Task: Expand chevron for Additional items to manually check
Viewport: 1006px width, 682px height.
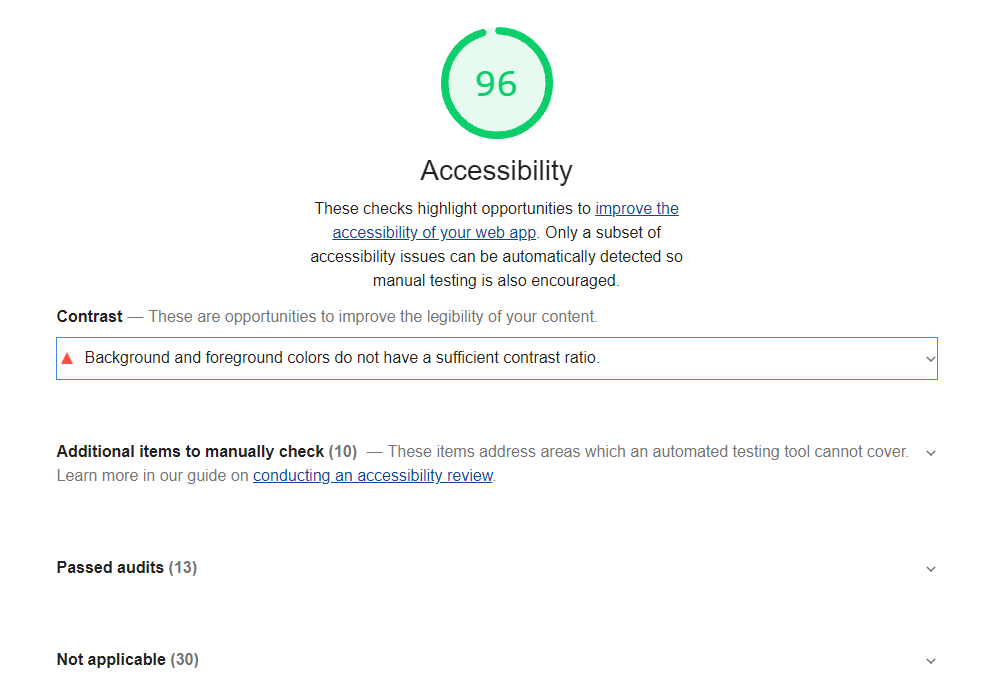Action: click(931, 453)
